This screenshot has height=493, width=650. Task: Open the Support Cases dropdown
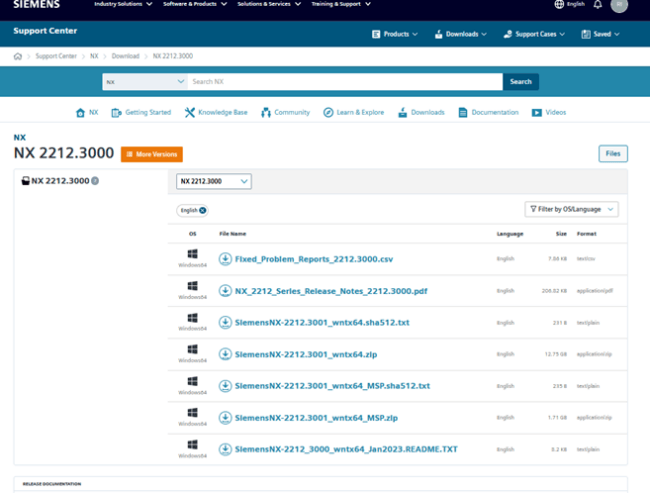[534, 34]
